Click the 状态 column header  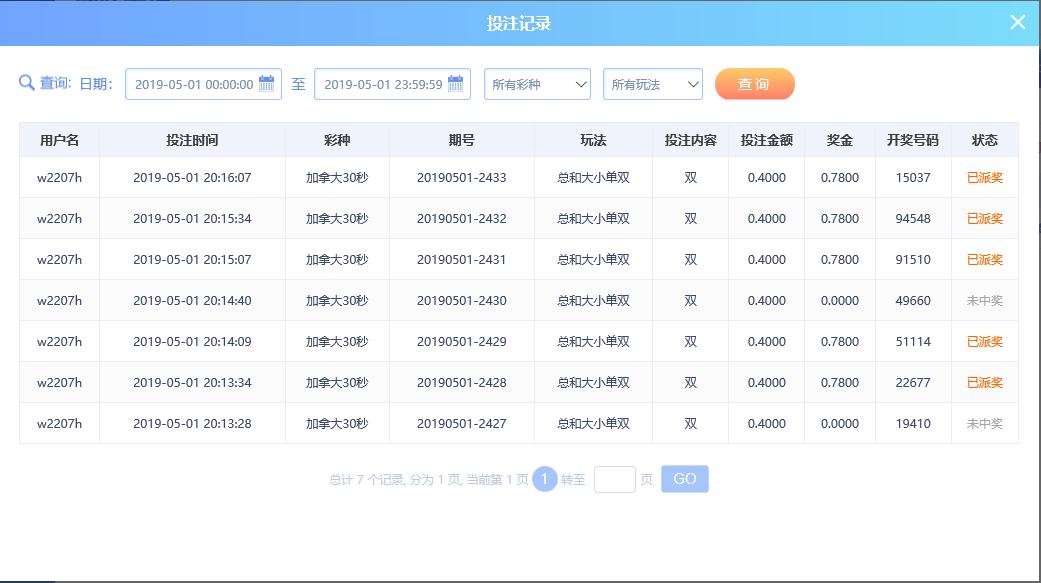[985, 140]
